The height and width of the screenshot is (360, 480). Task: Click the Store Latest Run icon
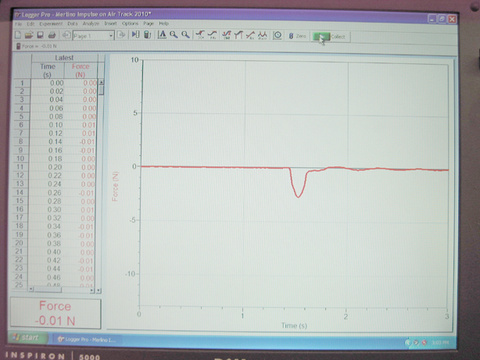coord(147,34)
